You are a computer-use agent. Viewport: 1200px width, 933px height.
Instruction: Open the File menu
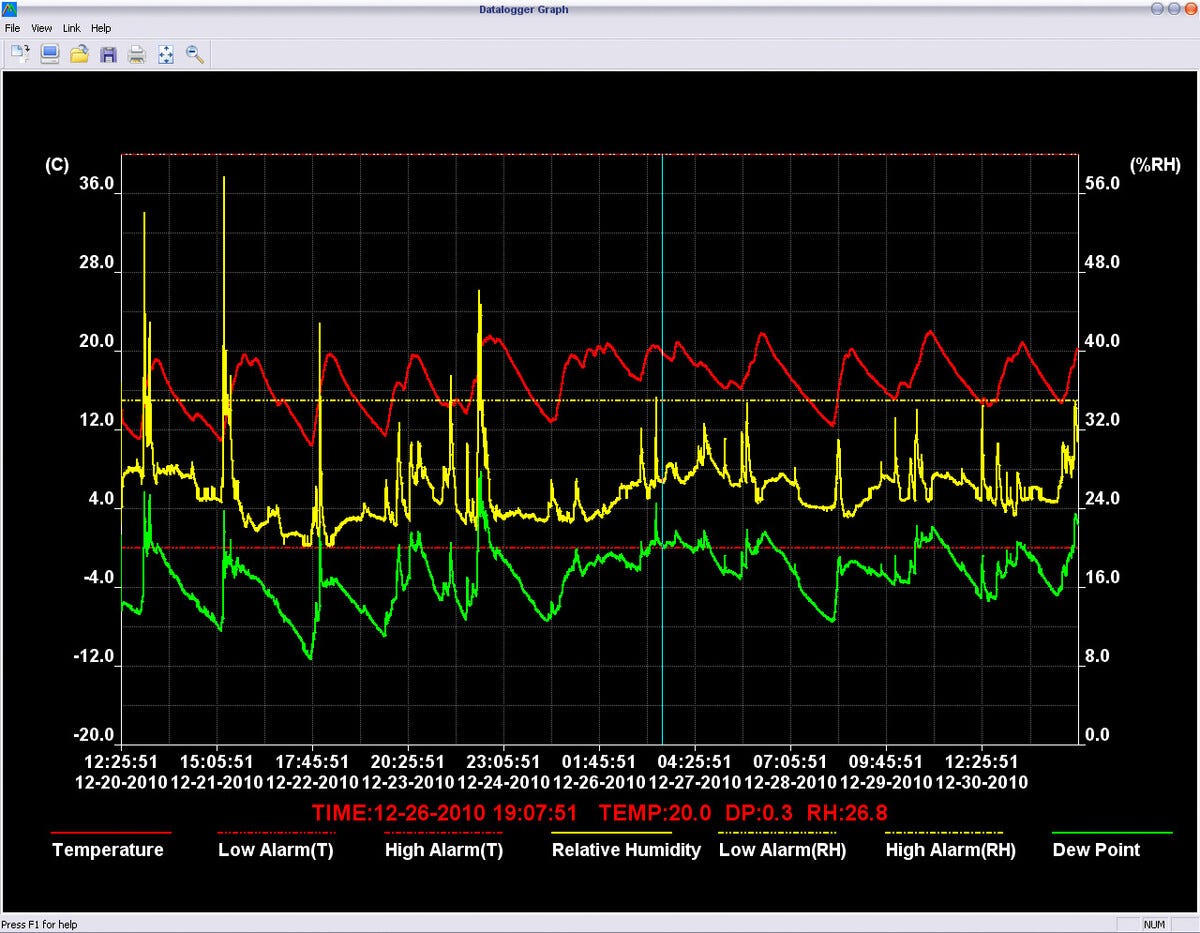pos(12,28)
